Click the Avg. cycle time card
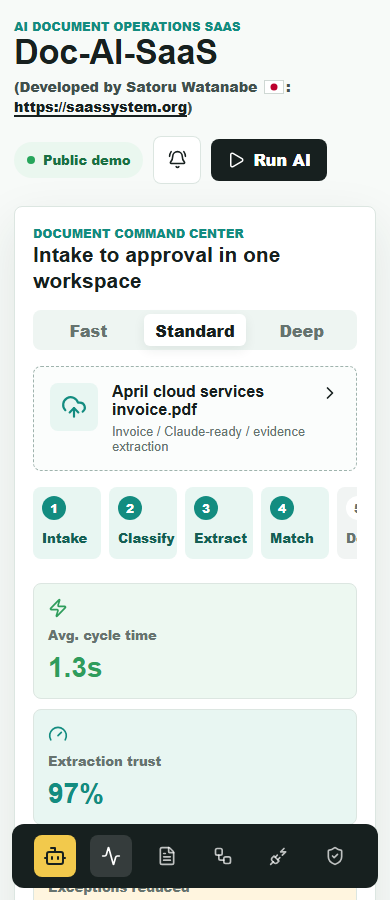 tap(195, 641)
